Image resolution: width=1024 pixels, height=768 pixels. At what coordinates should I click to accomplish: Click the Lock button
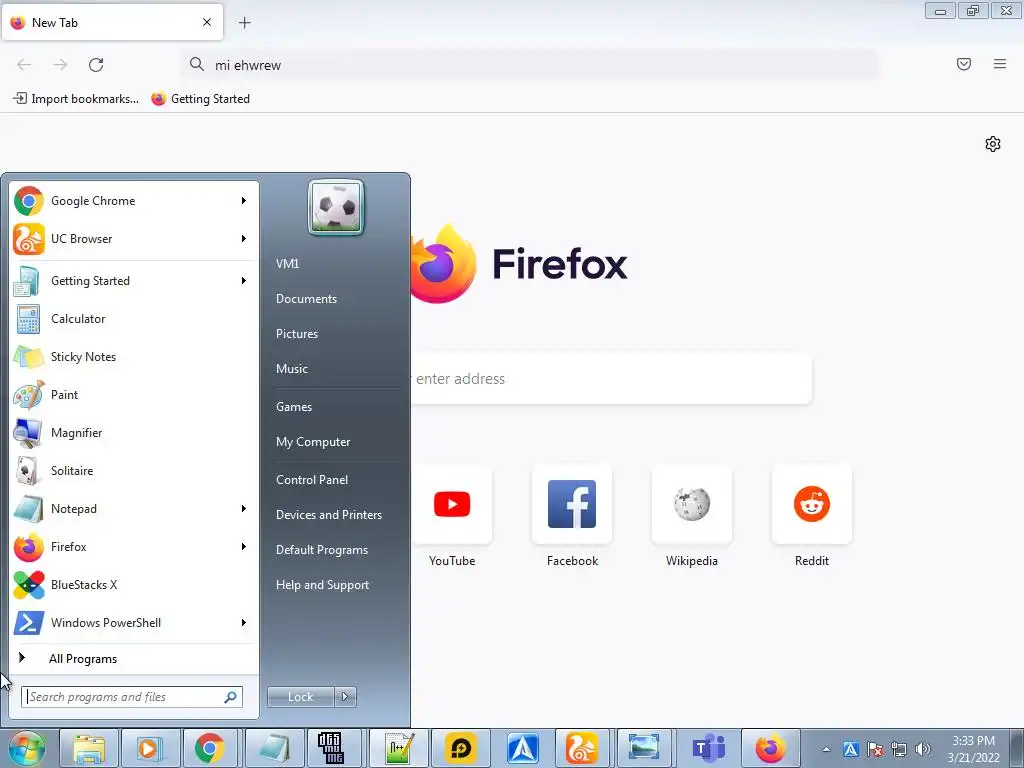click(300, 697)
